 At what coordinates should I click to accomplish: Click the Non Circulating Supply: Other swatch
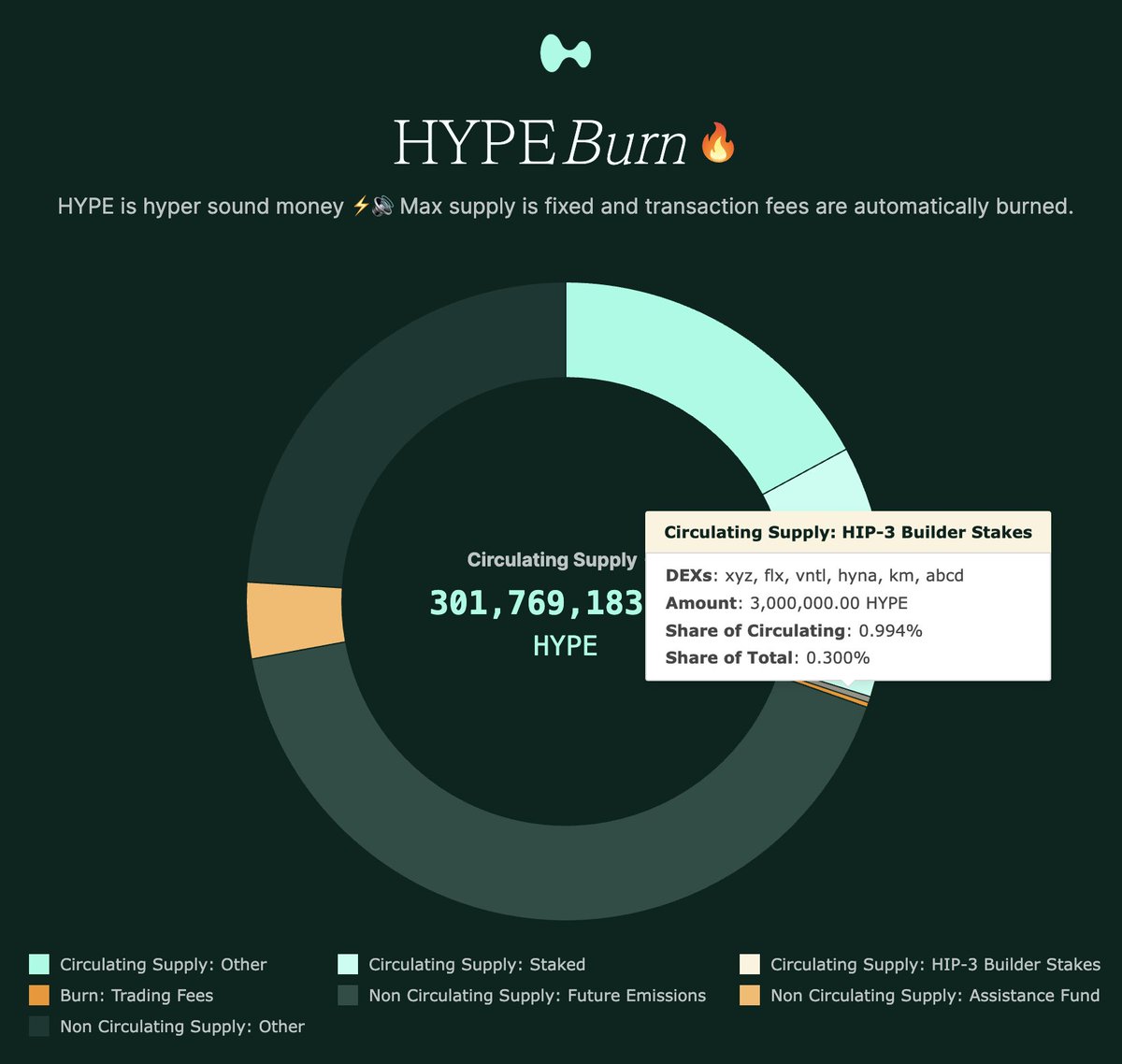(39, 1026)
